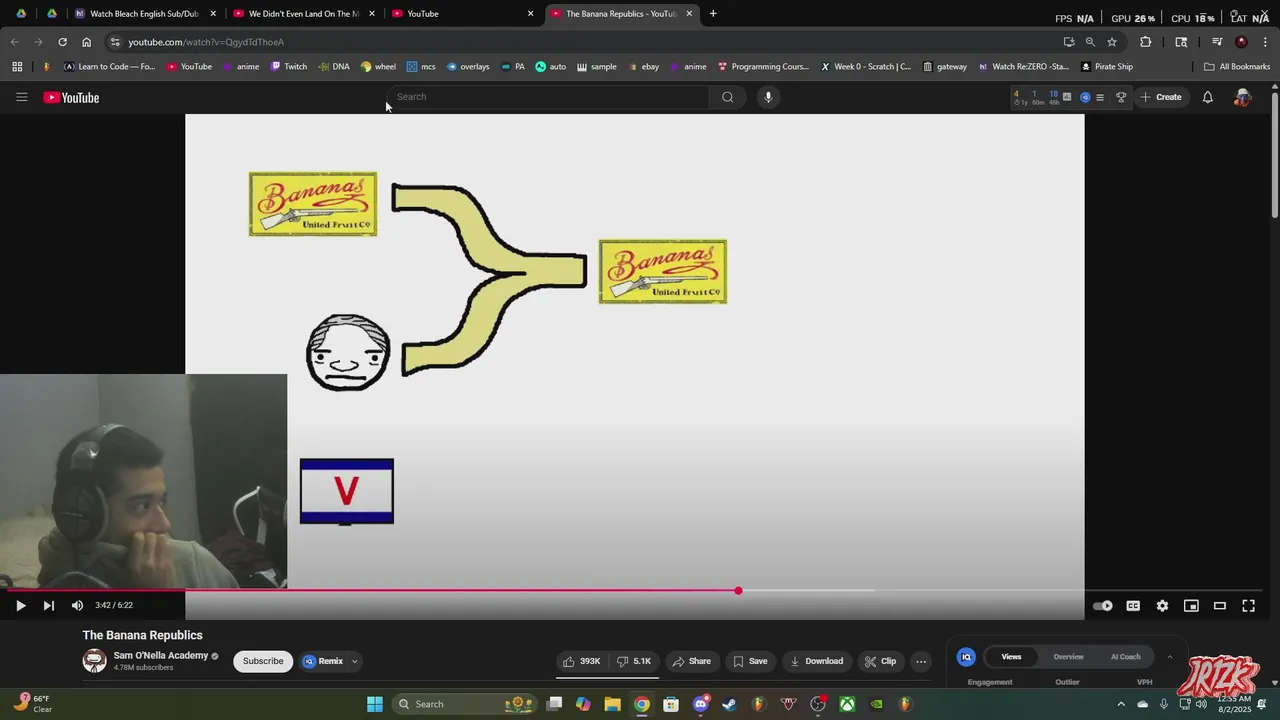Mute the video volume speaker icon
1280x720 pixels.
(x=77, y=605)
